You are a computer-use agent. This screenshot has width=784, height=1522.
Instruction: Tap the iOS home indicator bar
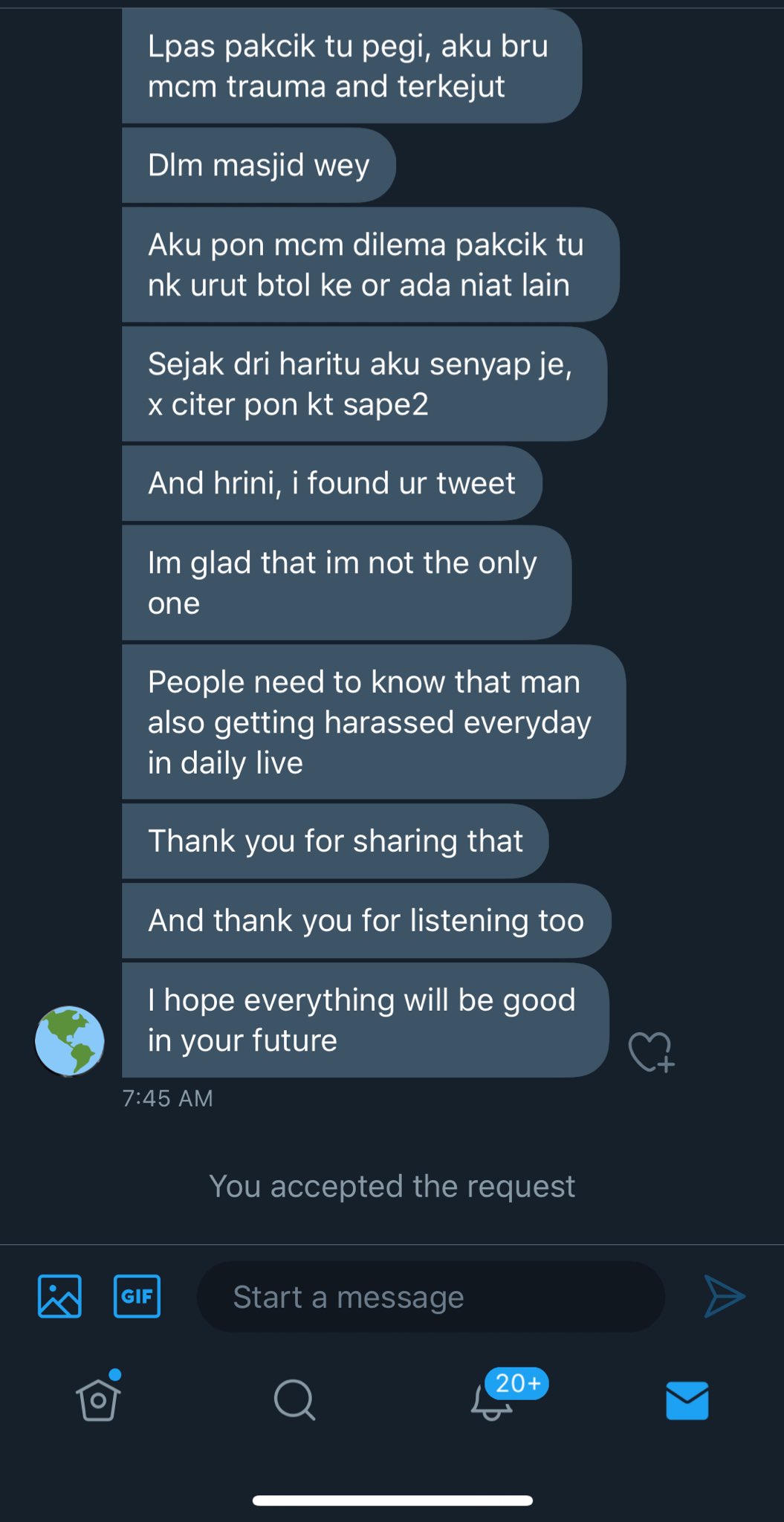[392, 1500]
